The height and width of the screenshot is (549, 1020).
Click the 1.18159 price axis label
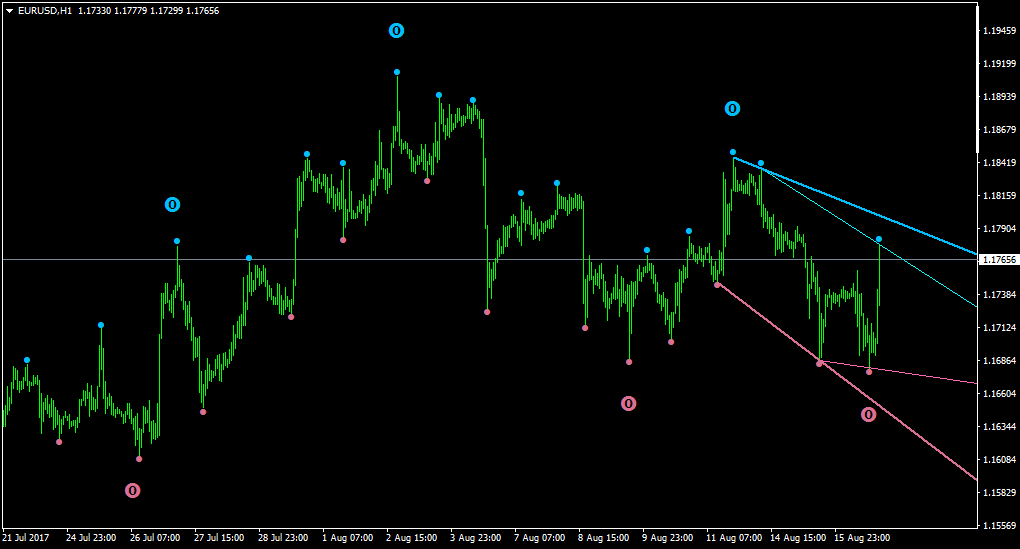pos(999,196)
